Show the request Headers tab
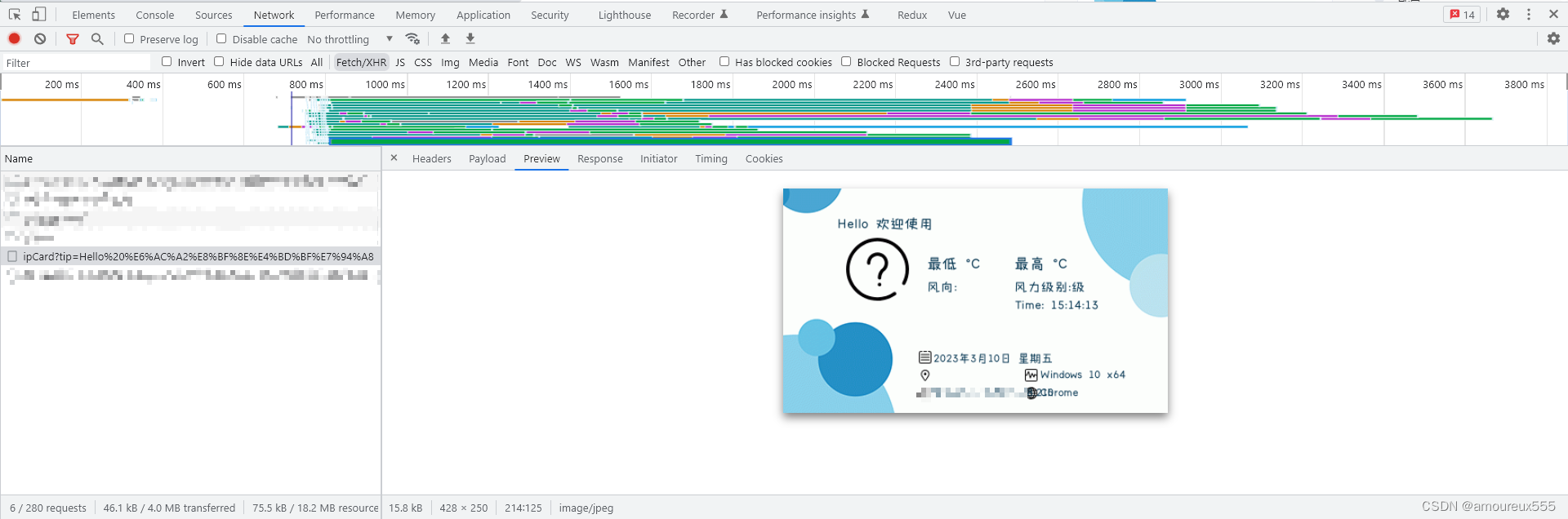1568x519 pixels. [x=432, y=158]
